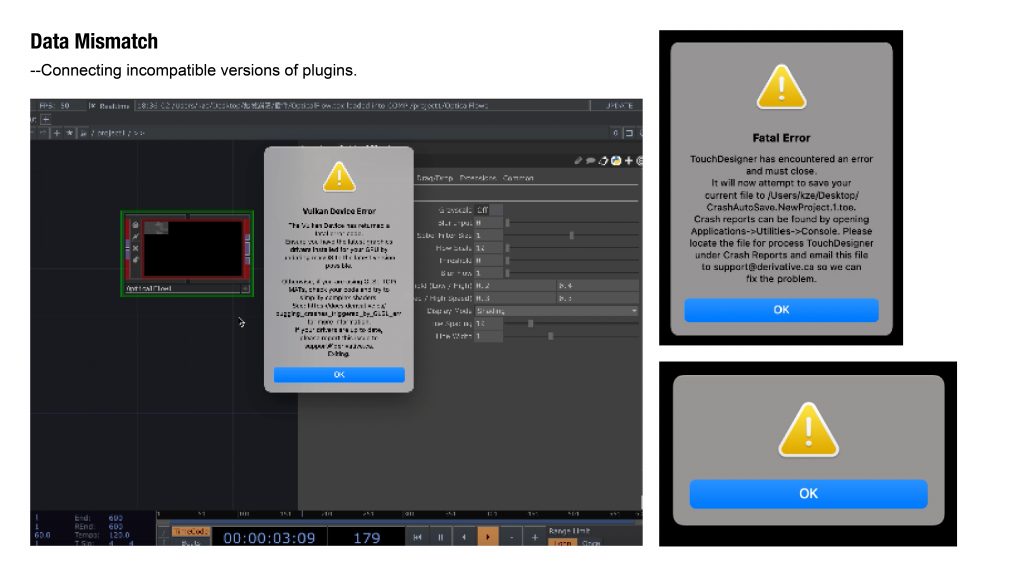Click the diagonal arrow flag on the opticalFlow node
The image size is (1024, 576).
pos(135,236)
